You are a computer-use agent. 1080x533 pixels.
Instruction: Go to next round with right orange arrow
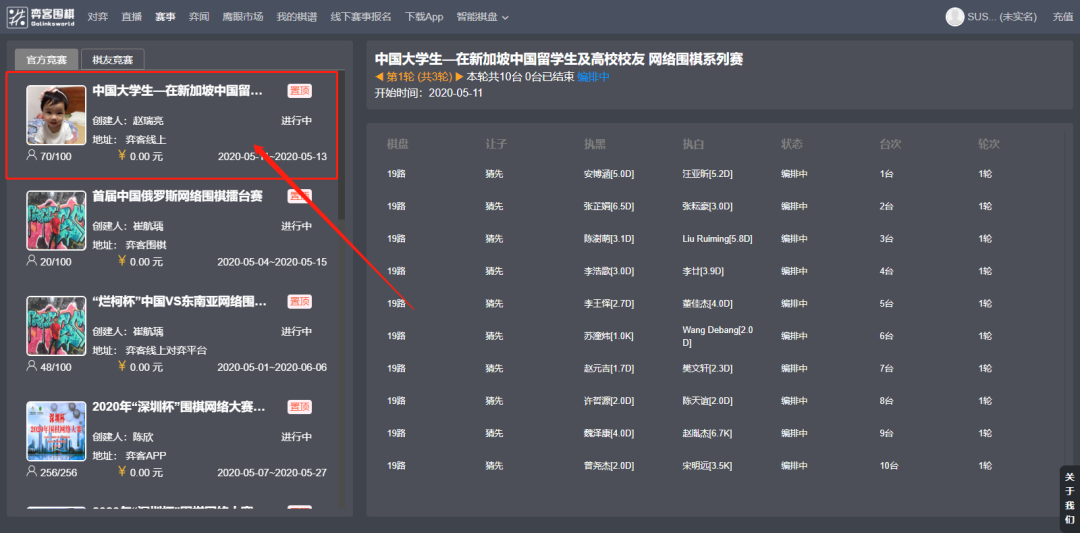[x=459, y=77]
